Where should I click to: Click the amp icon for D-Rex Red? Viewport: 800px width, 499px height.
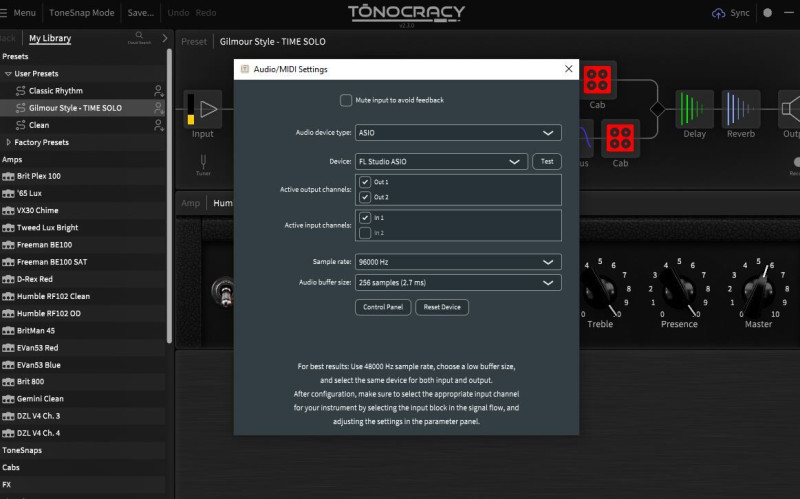8,280
